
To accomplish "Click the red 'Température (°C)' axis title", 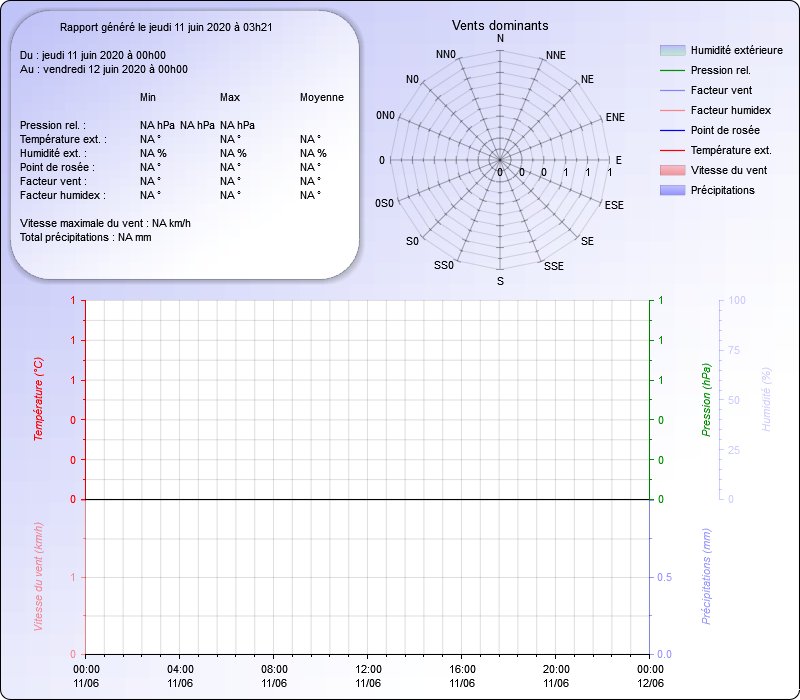I will pyautogui.click(x=39, y=399).
